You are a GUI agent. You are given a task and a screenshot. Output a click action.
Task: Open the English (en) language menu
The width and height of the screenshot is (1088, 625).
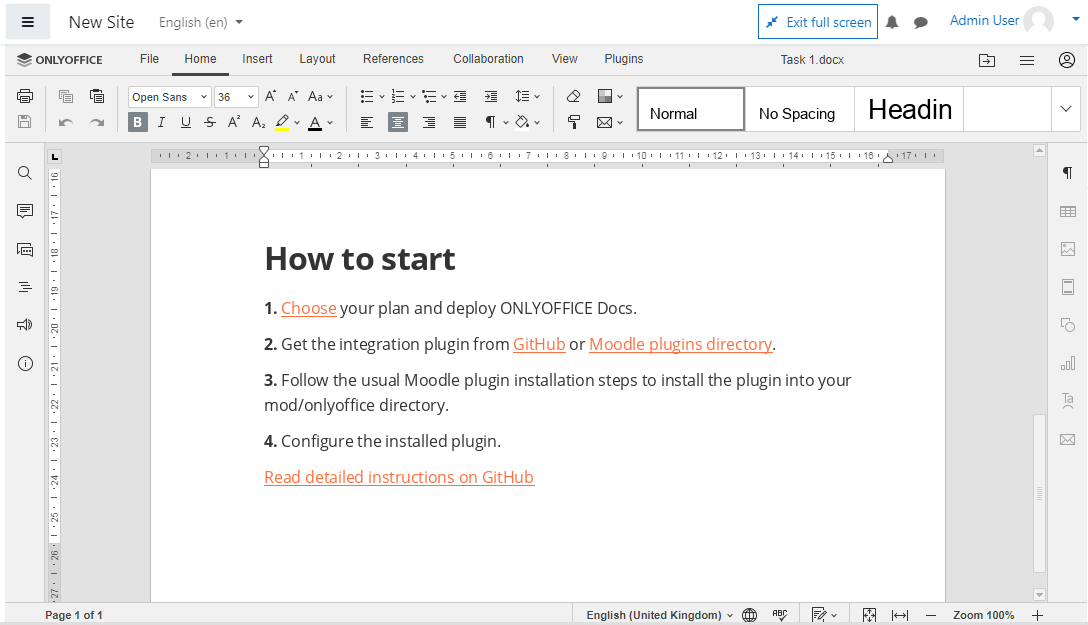click(x=201, y=22)
